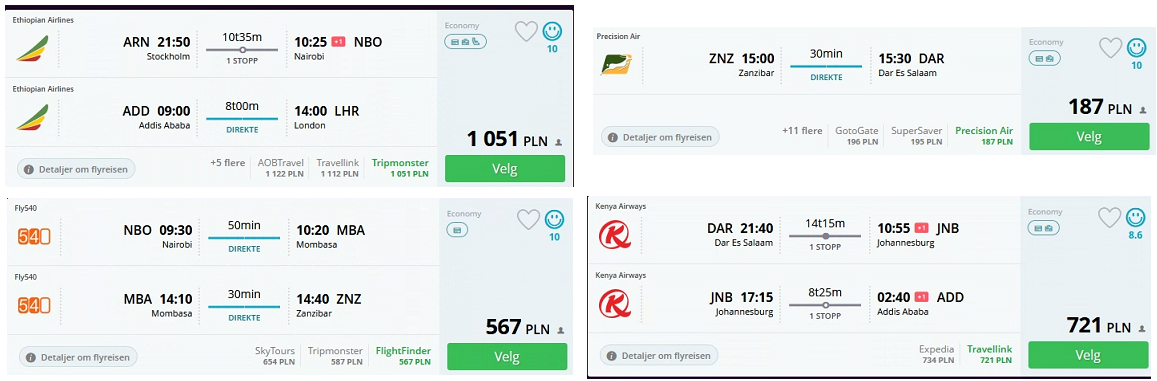The width and height of the screenshot is (1157, 381).
Task: Click Ethiopian Airlines logo on ADD–LHR leg
Action: [x=31, y=118]
